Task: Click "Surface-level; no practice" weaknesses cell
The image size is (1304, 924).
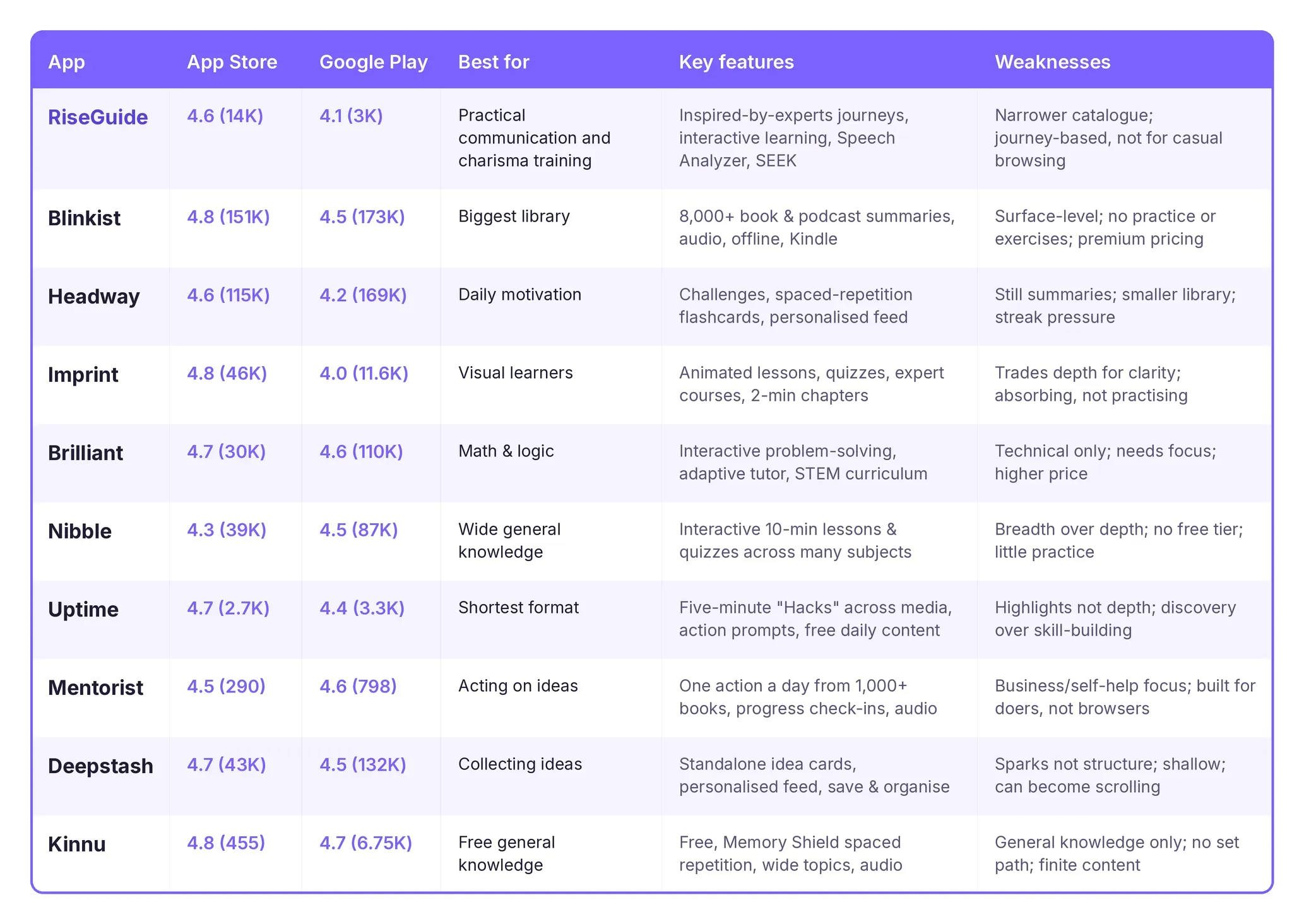Action: (x=1105, y=228)
